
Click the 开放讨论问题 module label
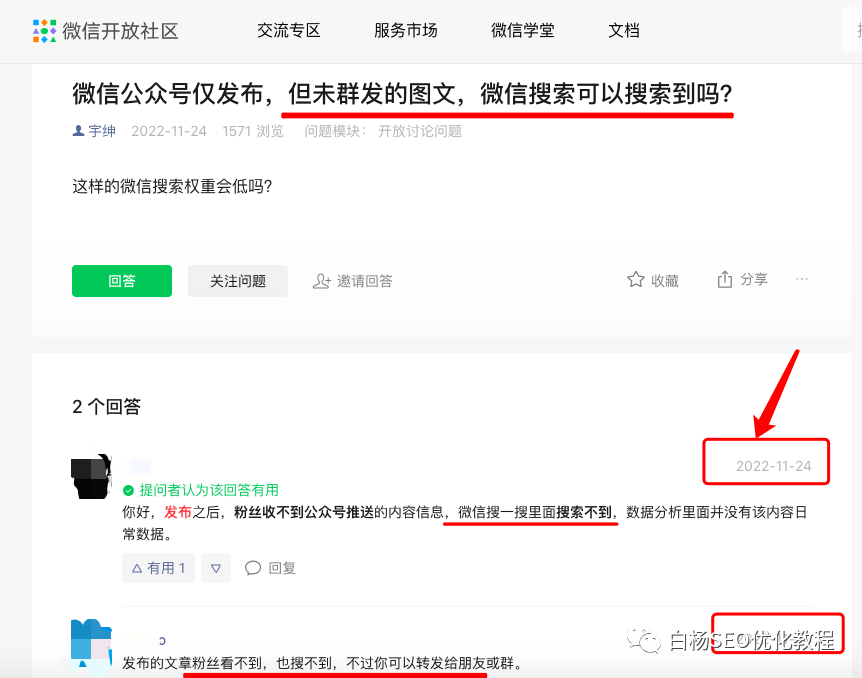click(420, 131)
